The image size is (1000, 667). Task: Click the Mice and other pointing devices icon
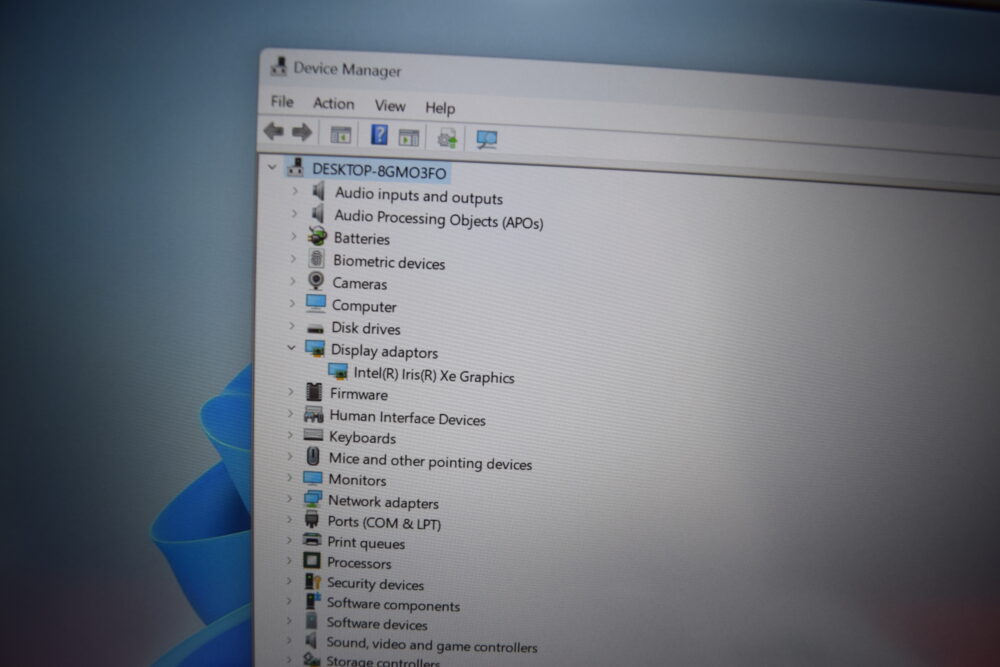tap(312, 456)
